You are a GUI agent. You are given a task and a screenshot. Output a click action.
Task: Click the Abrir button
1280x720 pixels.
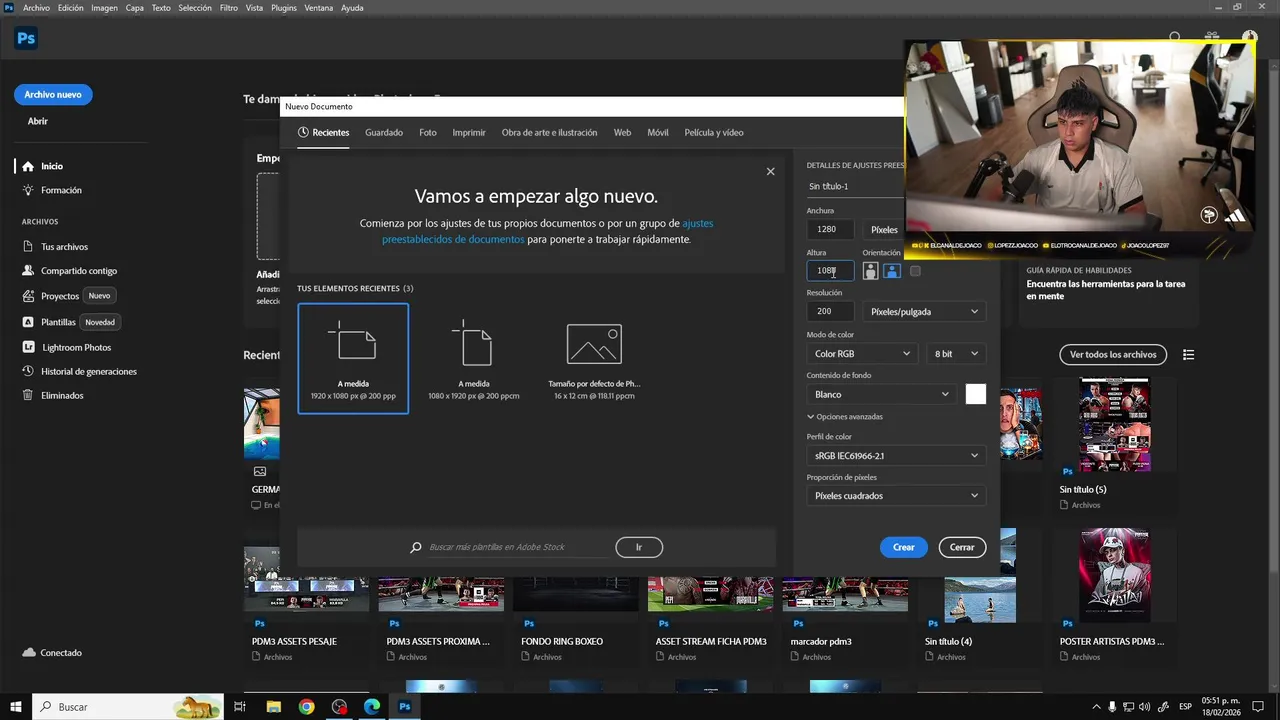38,121
